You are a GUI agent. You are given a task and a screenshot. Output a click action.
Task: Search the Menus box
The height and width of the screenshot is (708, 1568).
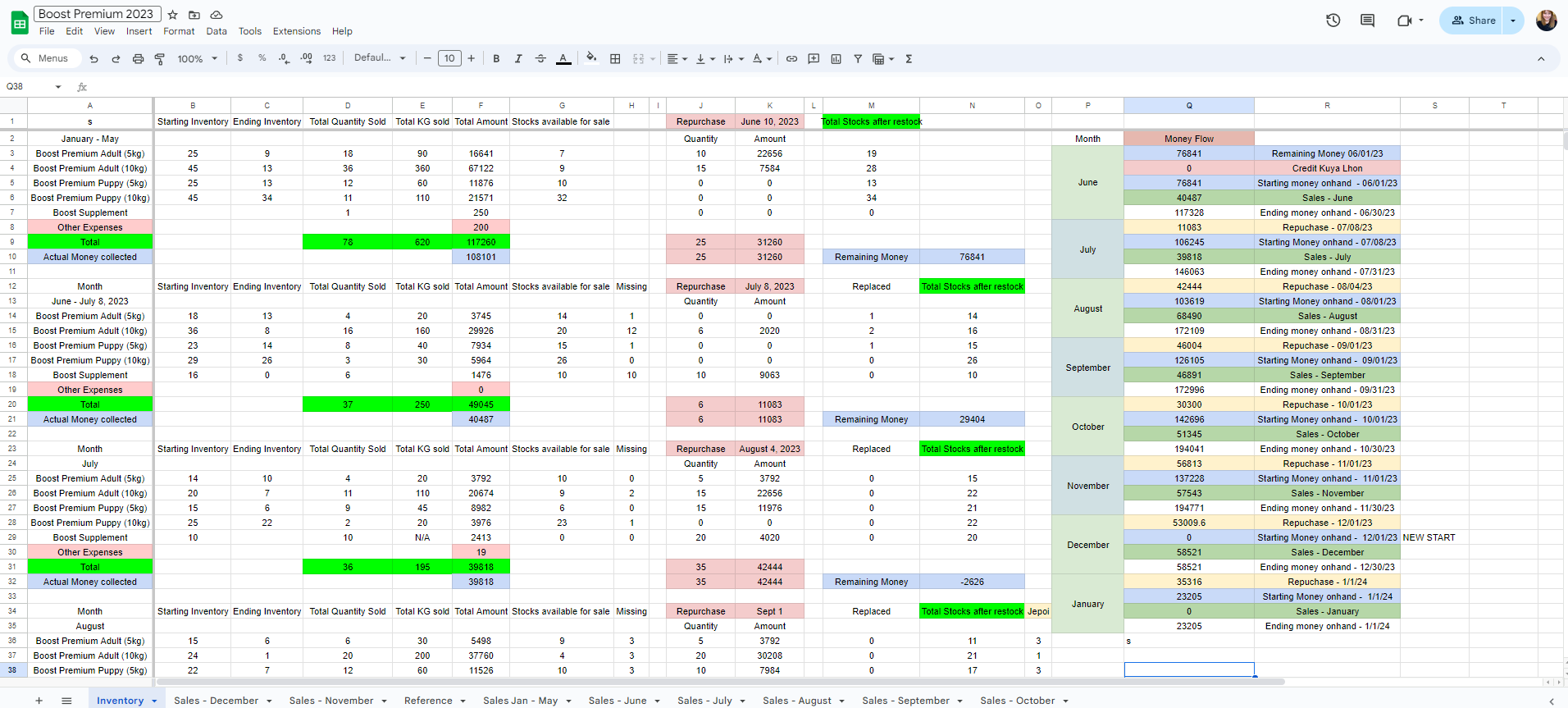[46, 58]
